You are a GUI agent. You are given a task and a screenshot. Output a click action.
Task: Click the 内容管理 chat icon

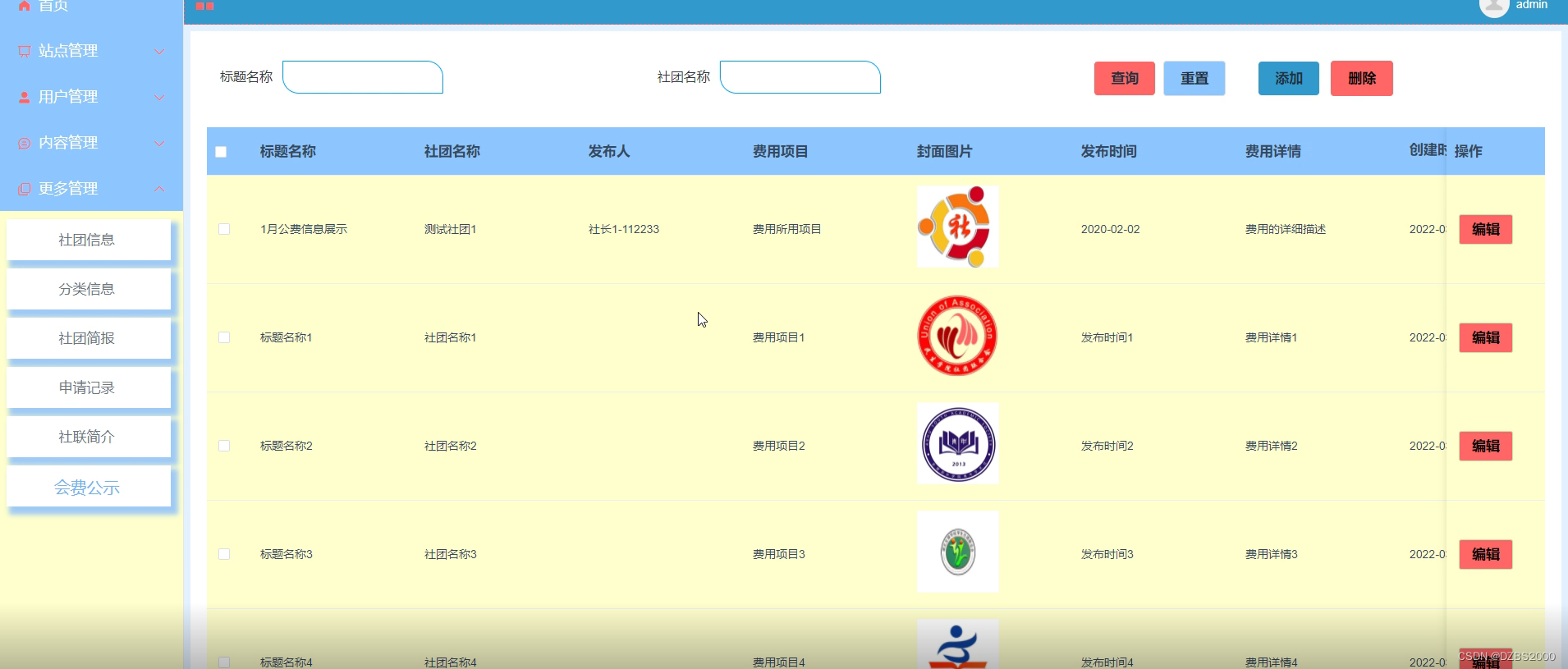pyautogui.click(x=25, y=143)
